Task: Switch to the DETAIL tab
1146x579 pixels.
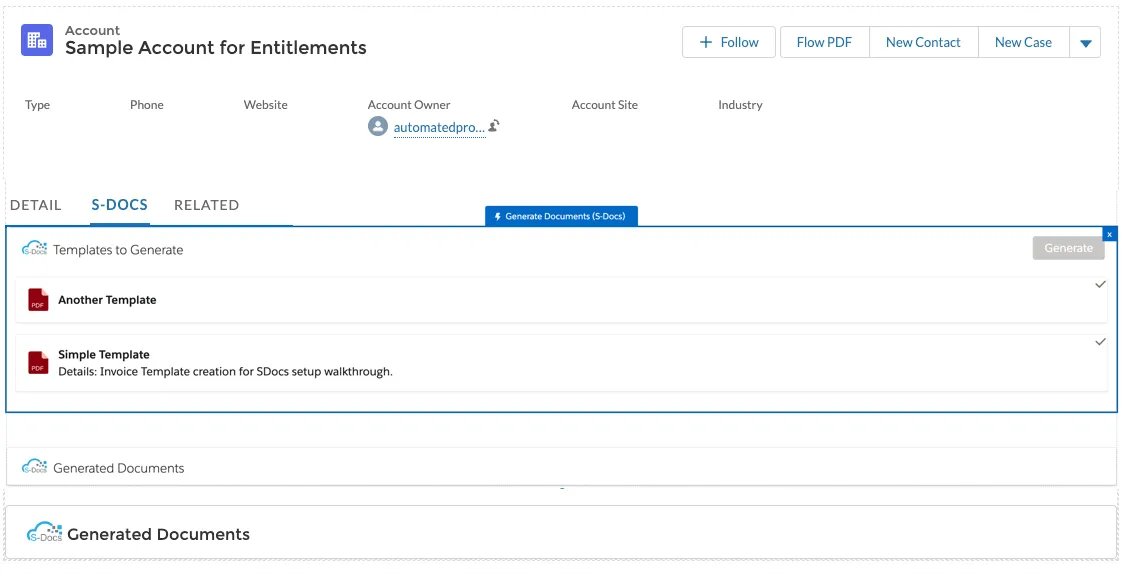Action: pos(36,205)
